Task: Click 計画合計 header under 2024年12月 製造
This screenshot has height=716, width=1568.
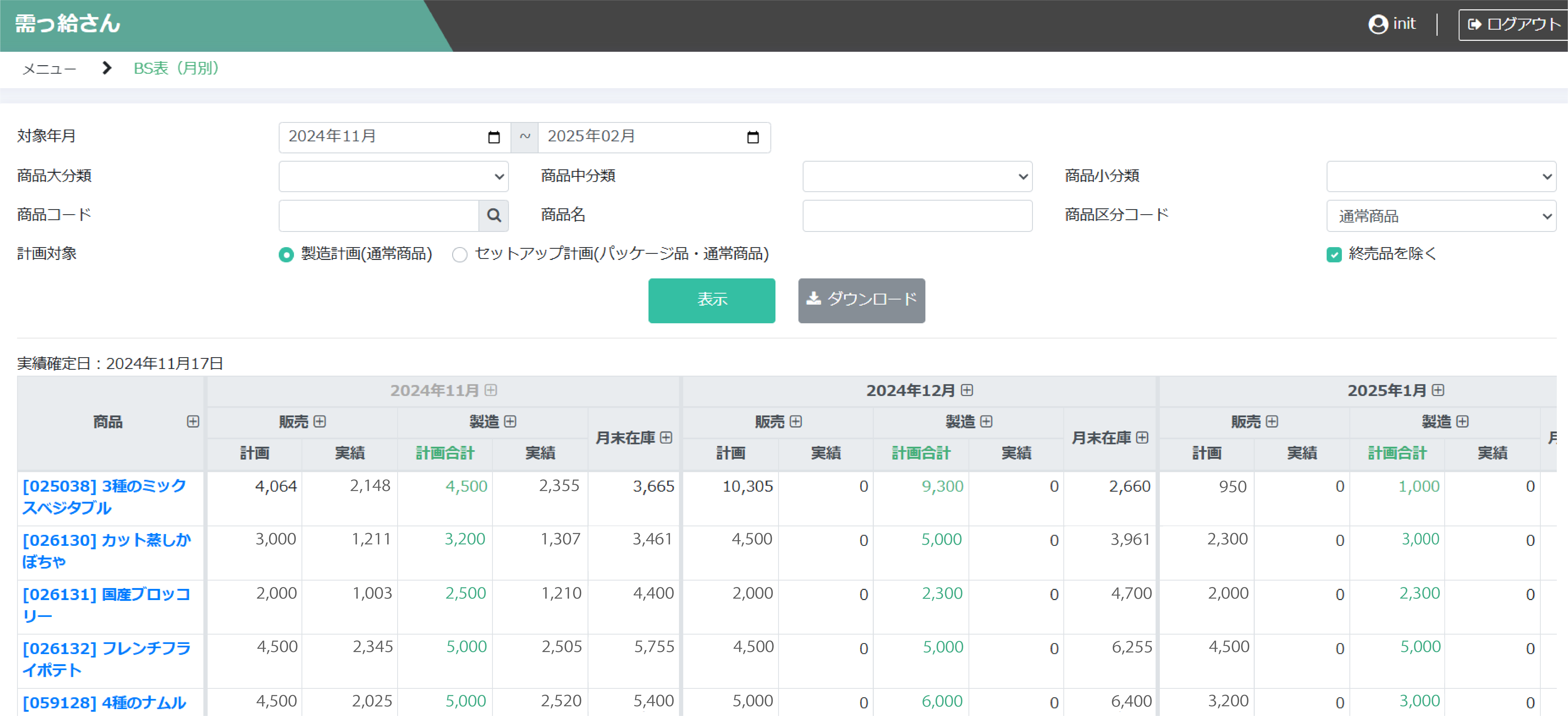Action: click(921, 453)
